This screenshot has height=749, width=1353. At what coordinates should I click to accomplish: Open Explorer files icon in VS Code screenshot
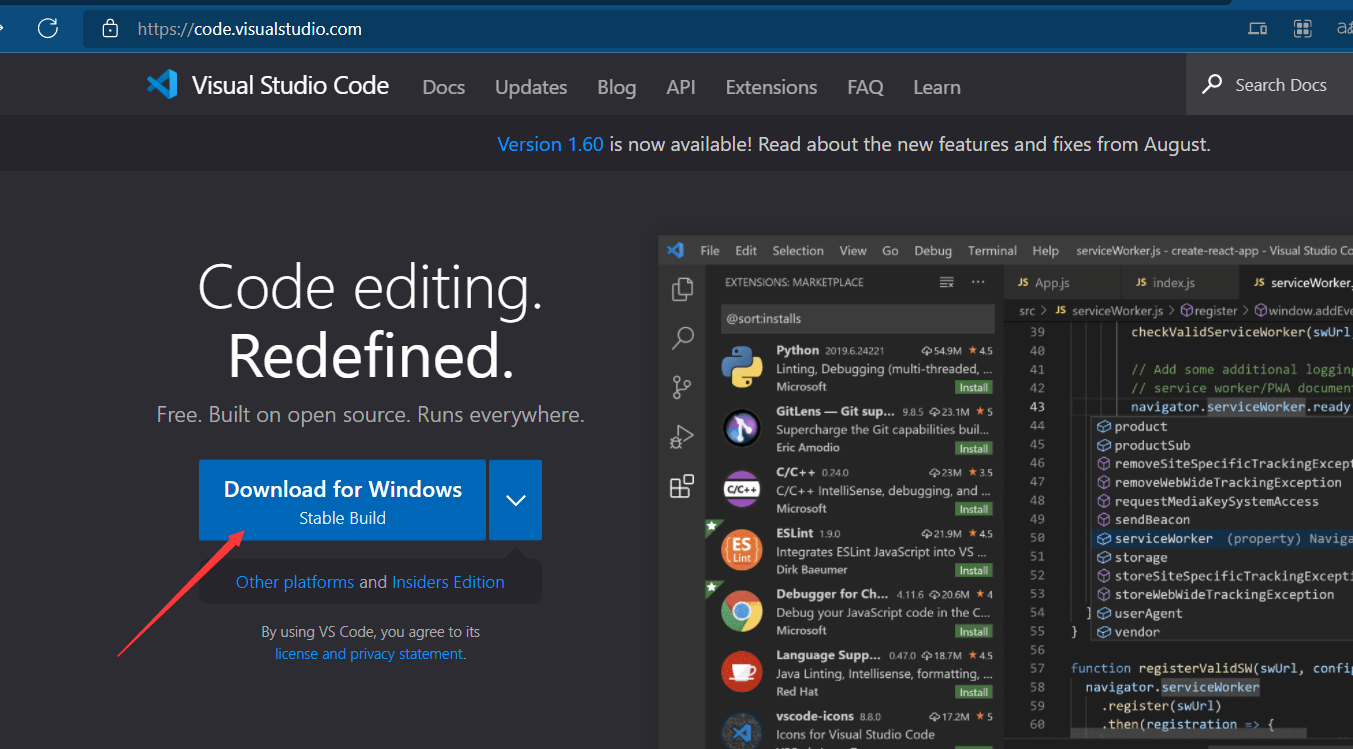(683, 289)
